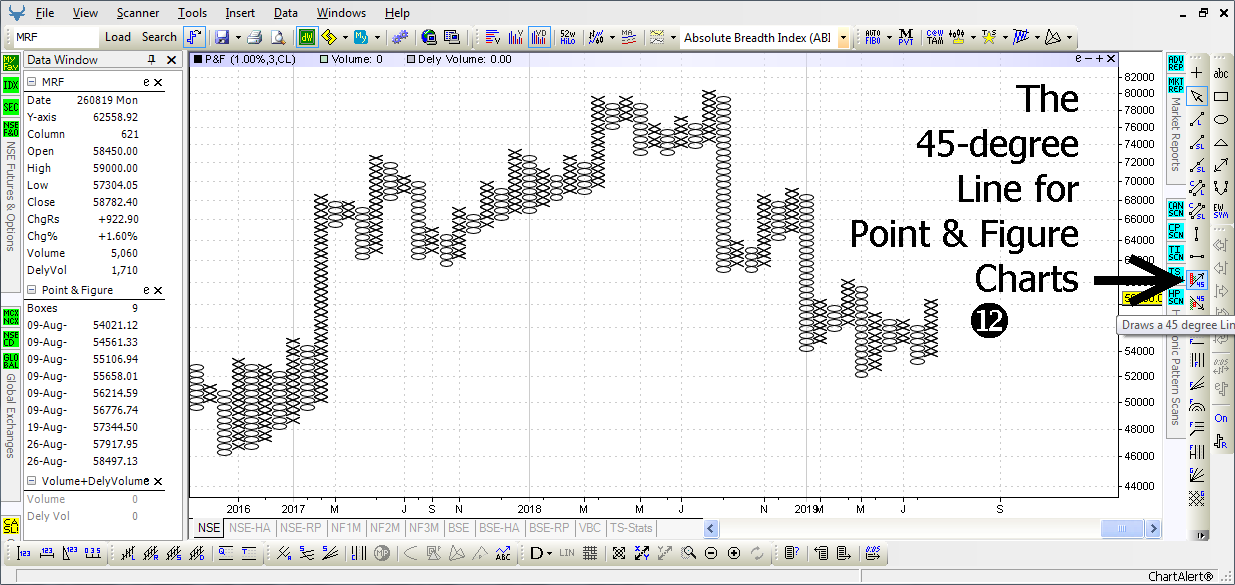Screen dimensions: 1235x585
Task: Open the Market Reports side tab
Action: (1175, 134)
